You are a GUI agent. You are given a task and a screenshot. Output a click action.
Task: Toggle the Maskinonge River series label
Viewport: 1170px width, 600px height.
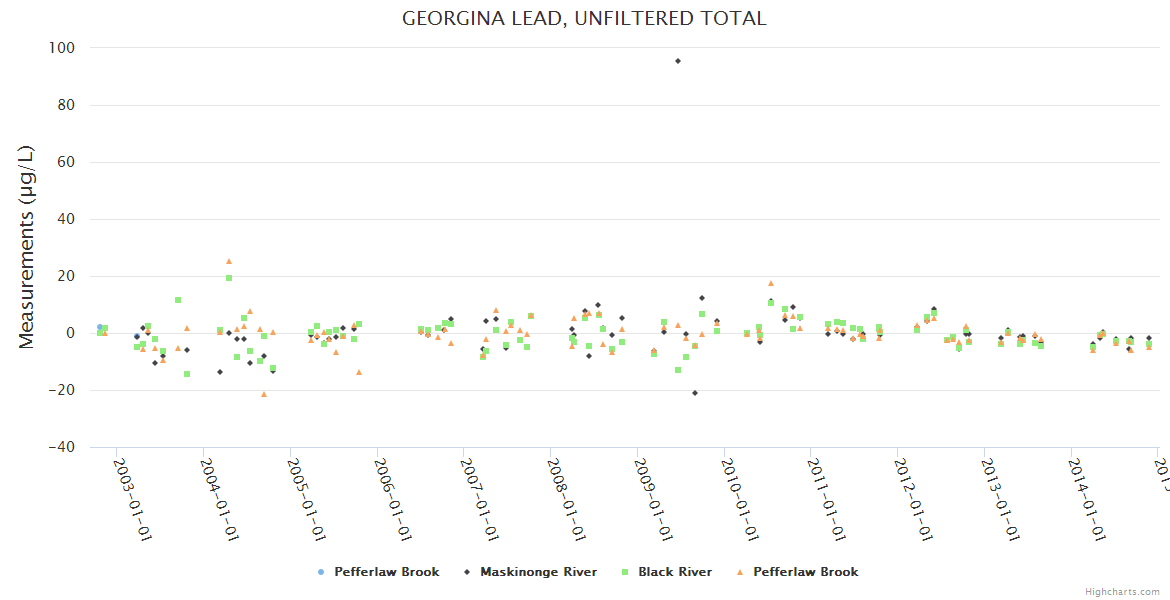point(538,572)
